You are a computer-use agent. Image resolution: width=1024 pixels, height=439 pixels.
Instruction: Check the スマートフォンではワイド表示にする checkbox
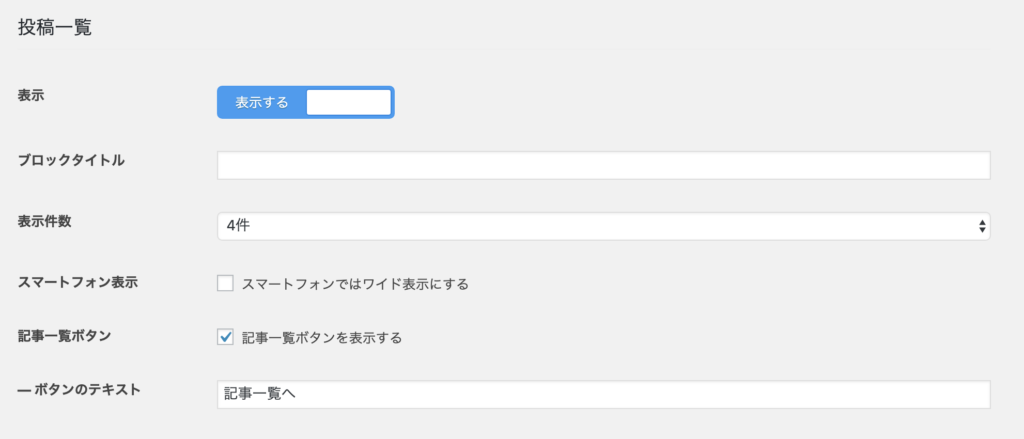click(x=225, y=283)
